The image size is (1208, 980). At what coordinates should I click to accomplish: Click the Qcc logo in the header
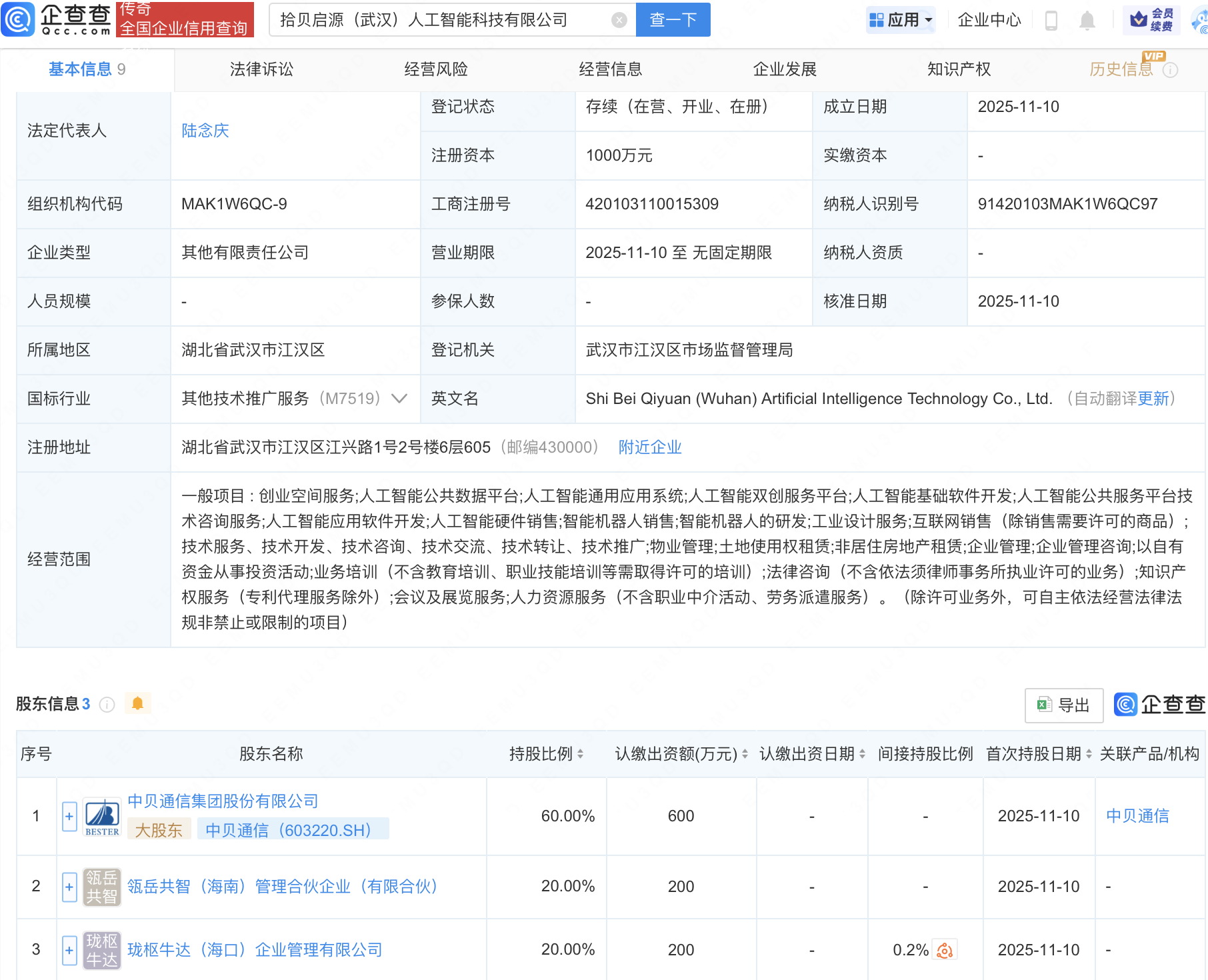57,19
